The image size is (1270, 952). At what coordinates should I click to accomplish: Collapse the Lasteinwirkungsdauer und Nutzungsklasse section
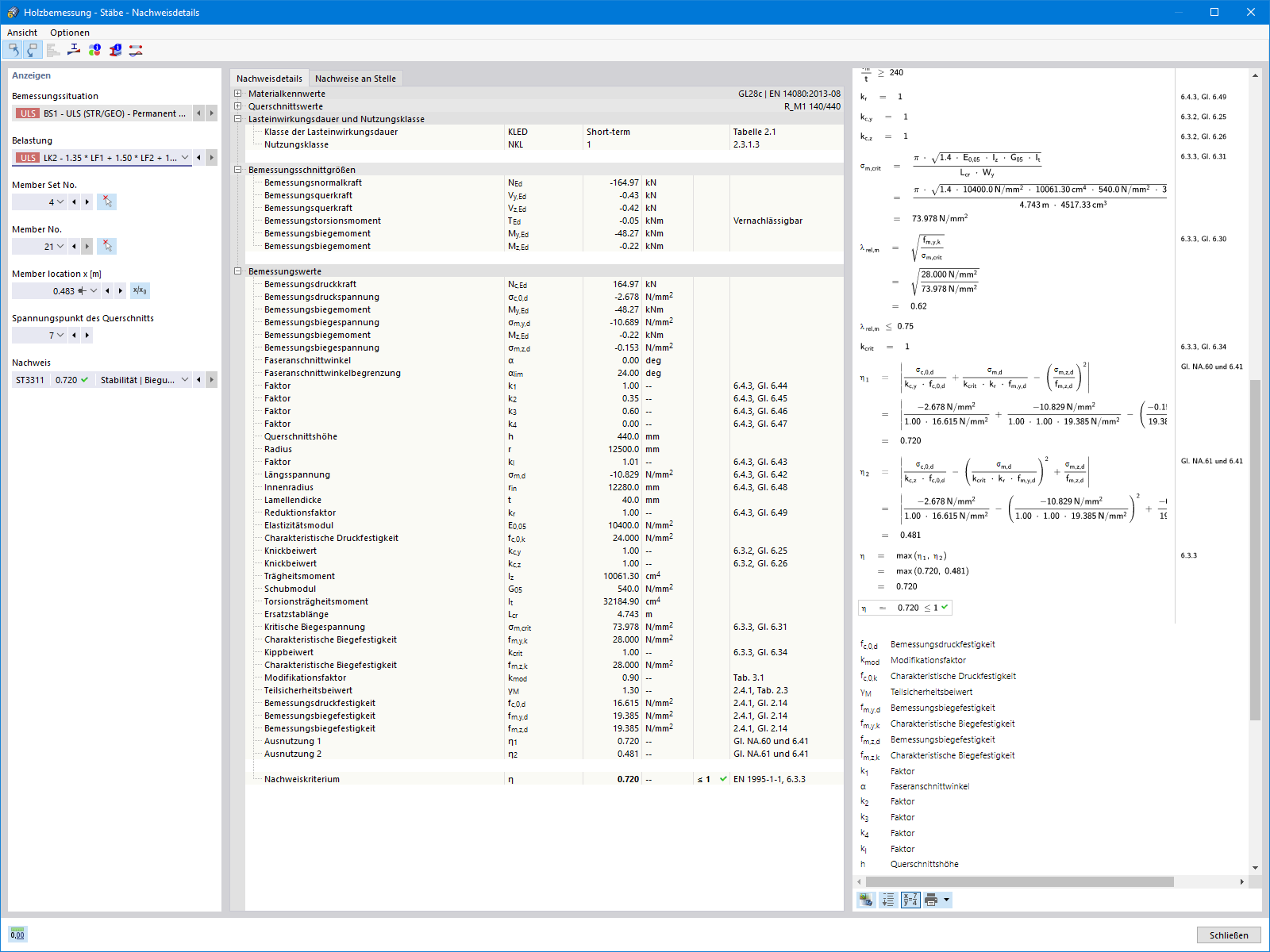point(237,119)
